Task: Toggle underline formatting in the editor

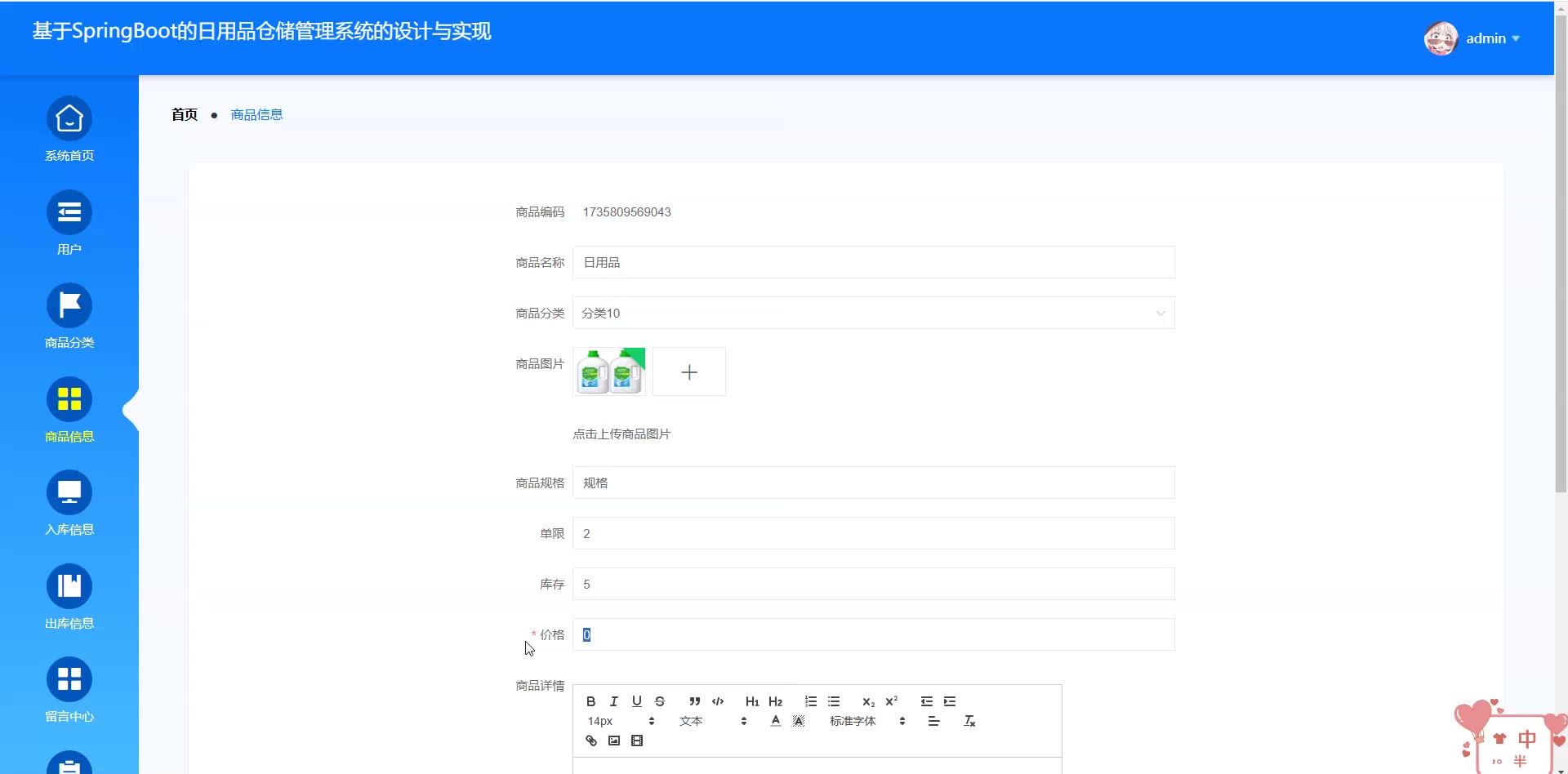Action: tap(637, 701)
